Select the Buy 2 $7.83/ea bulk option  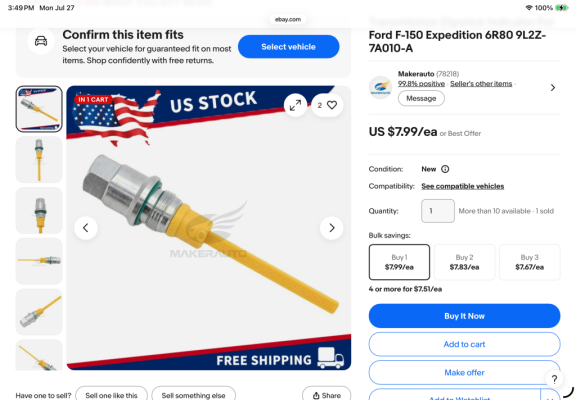(x=464, y=262)
